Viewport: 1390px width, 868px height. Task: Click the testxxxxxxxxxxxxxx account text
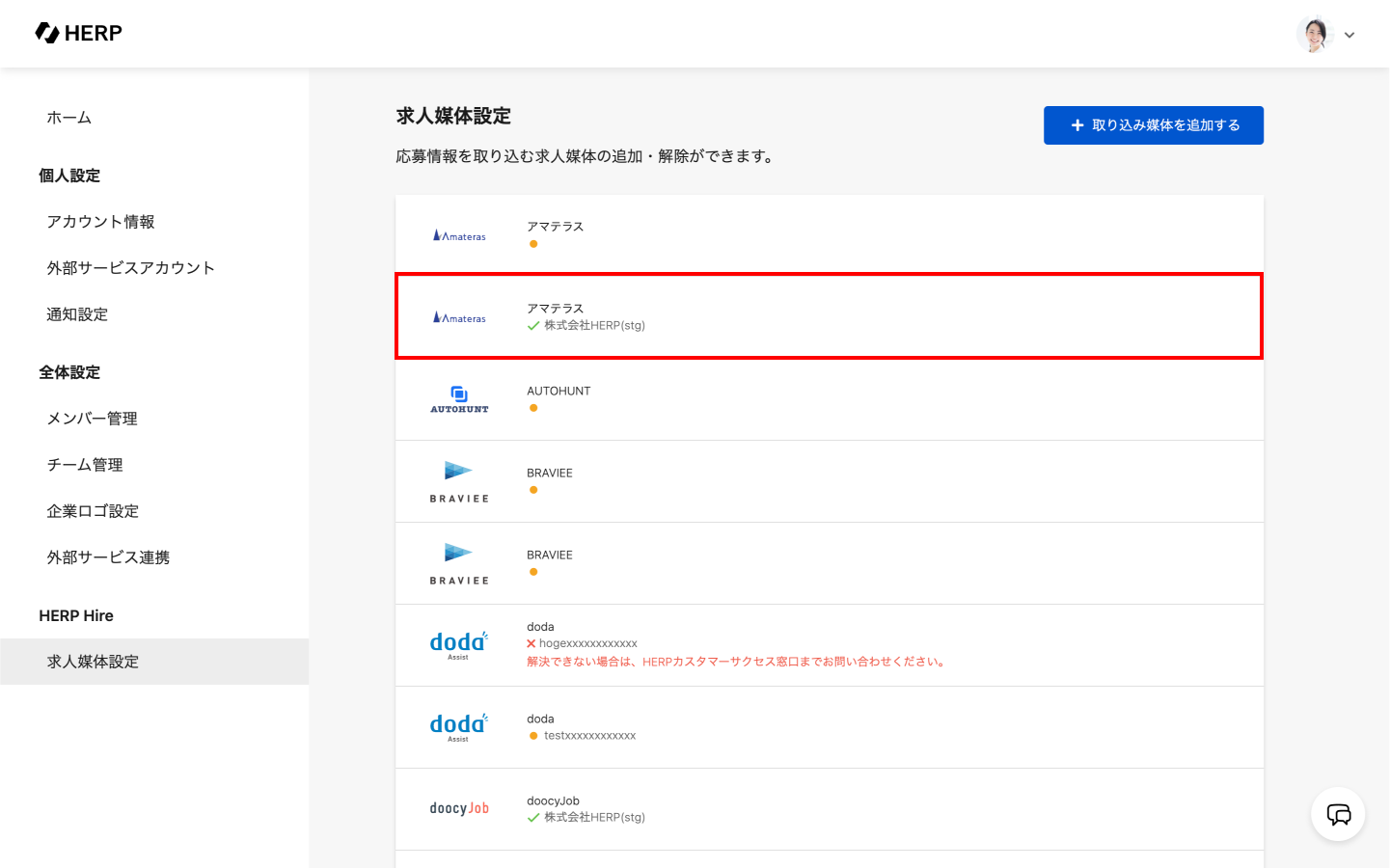[589, 736]
